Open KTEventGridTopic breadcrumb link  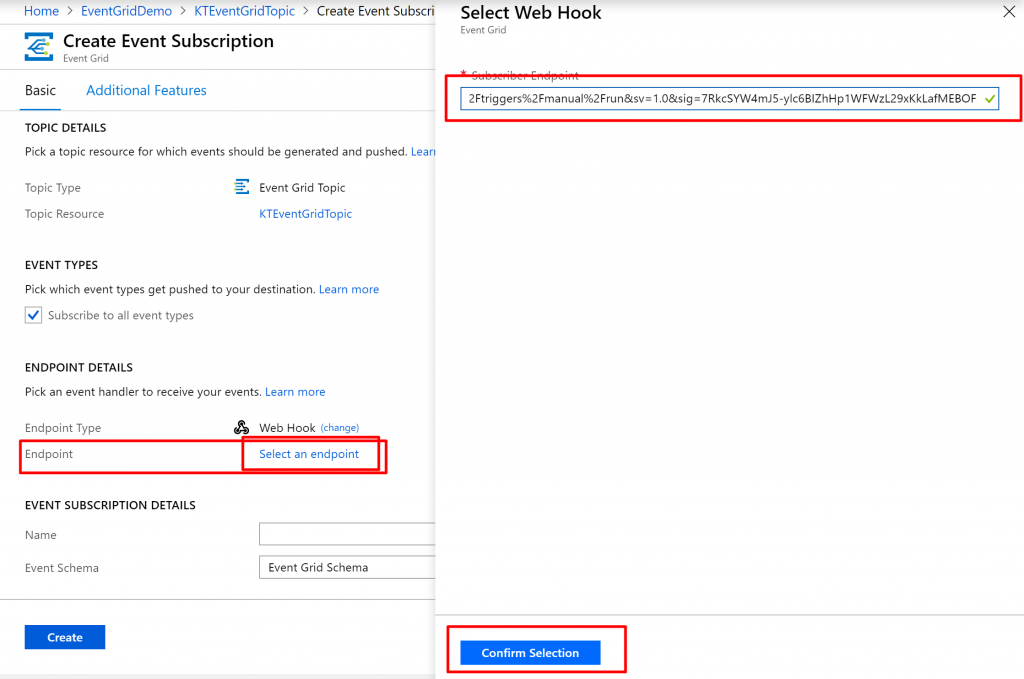tap(244, 11)
